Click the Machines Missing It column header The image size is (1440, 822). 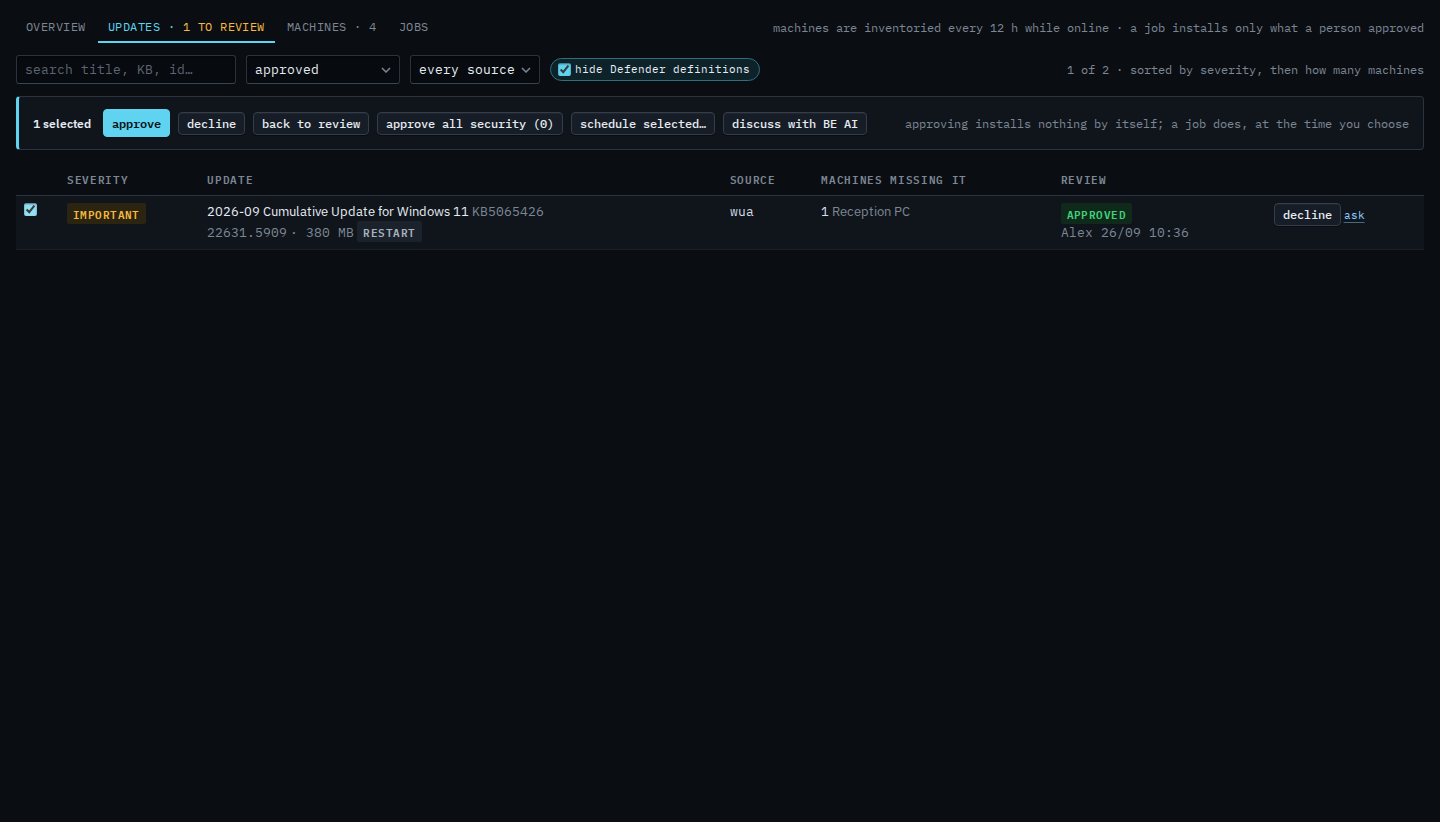pos(893,180)
